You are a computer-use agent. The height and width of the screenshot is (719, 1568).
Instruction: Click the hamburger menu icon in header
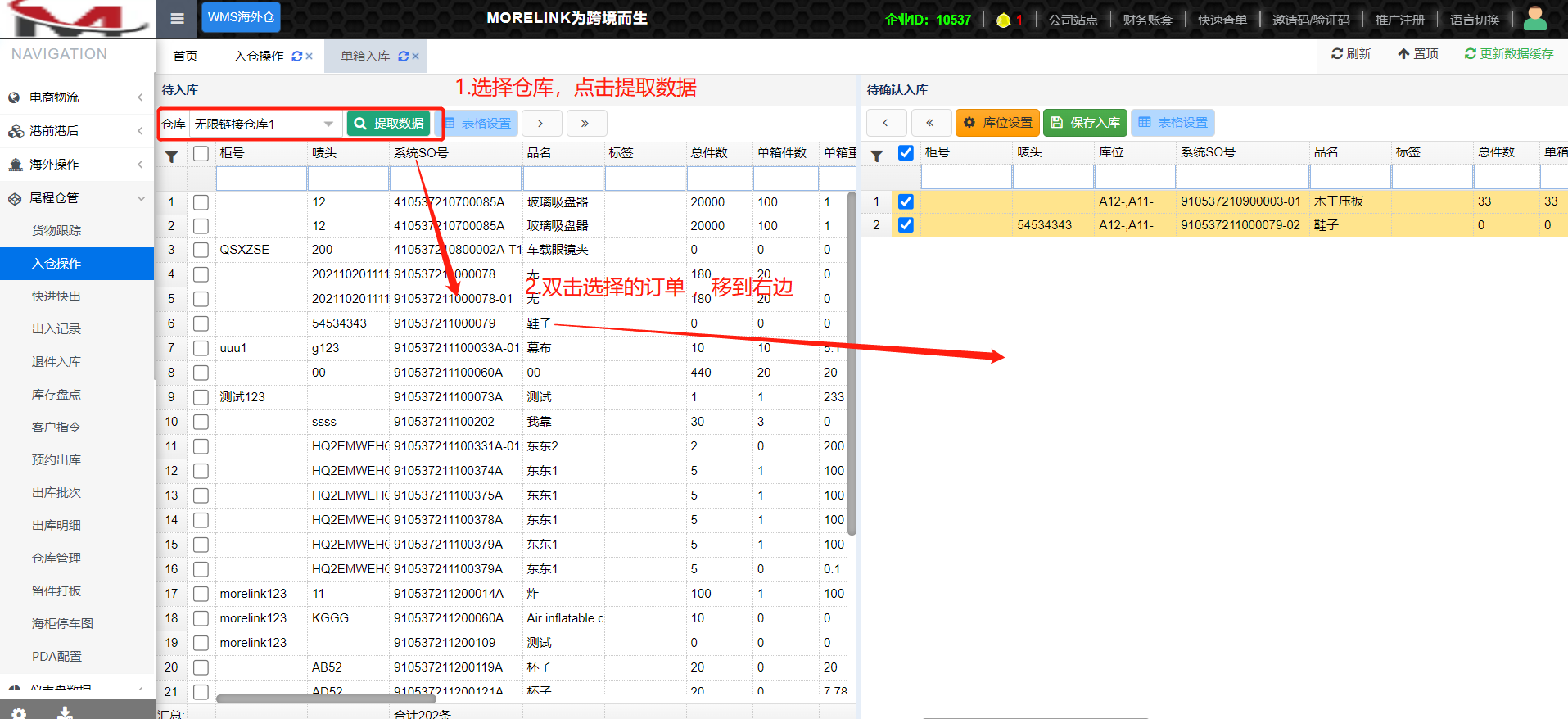(x=177, y=19)
